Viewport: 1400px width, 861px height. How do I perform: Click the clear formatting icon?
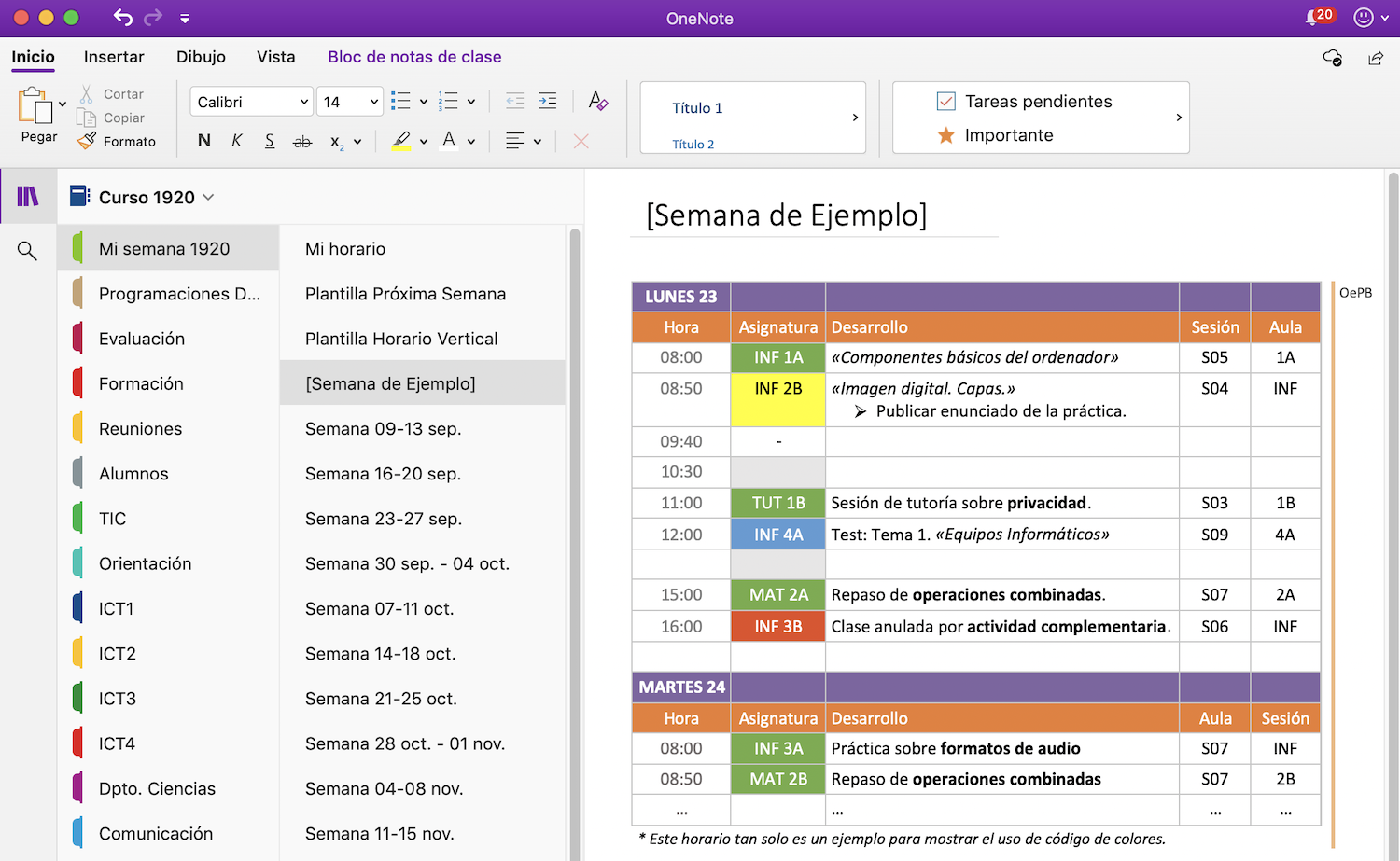598,101
